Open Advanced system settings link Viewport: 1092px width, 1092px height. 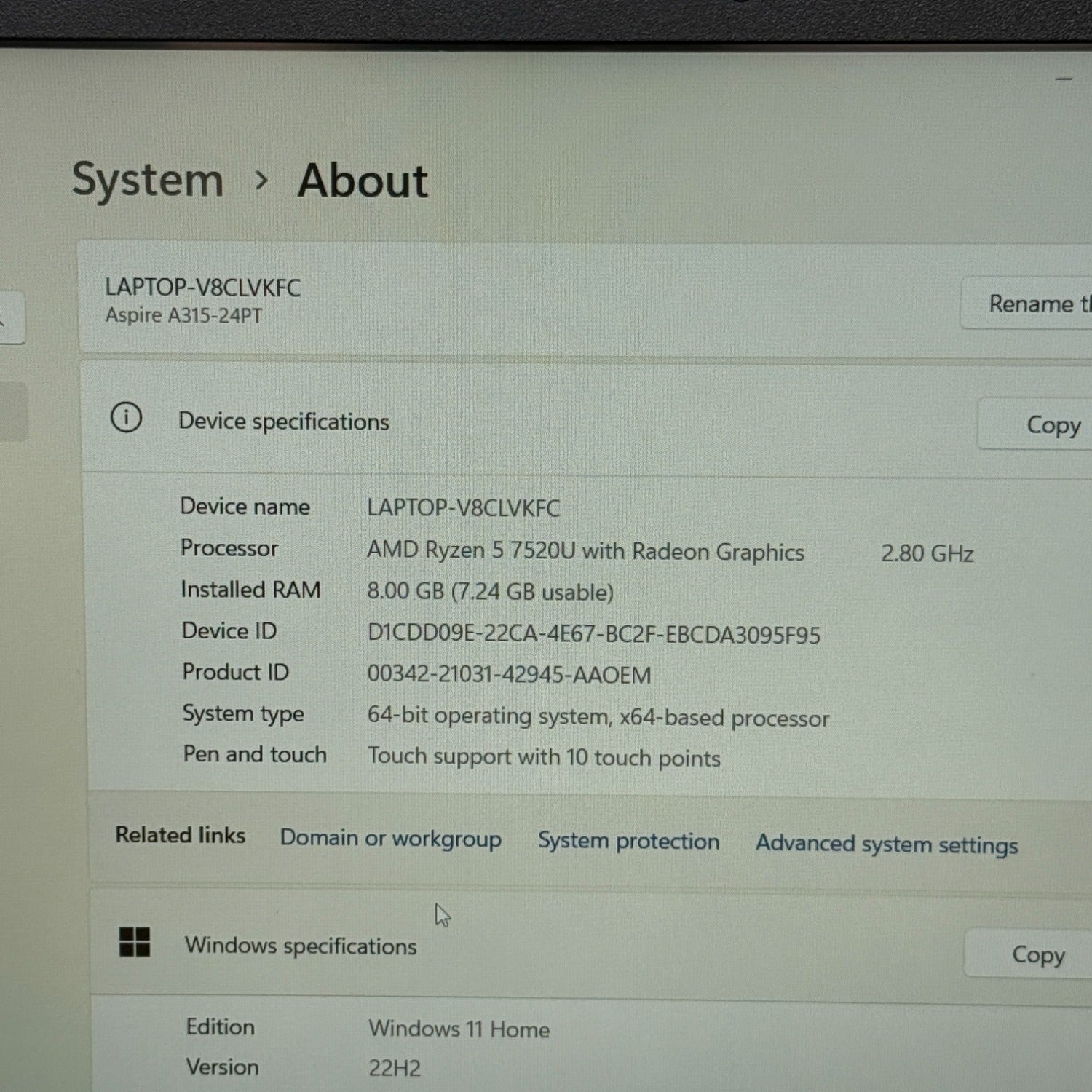(886, 844)
